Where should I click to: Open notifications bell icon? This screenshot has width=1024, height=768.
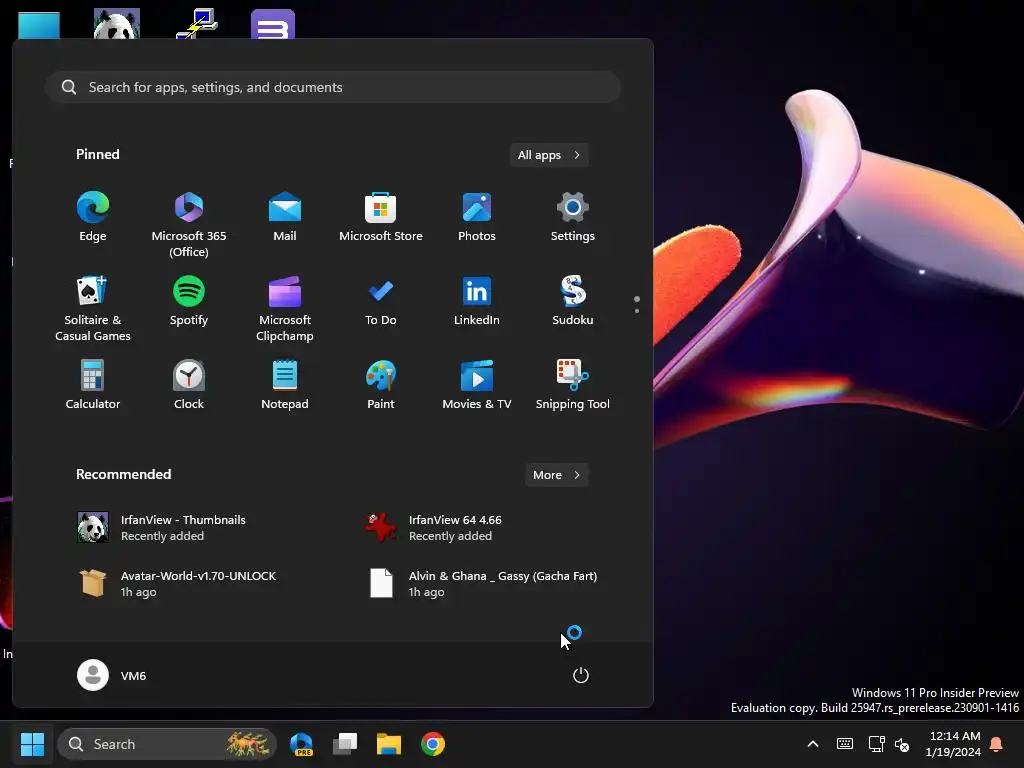[996, 744]
